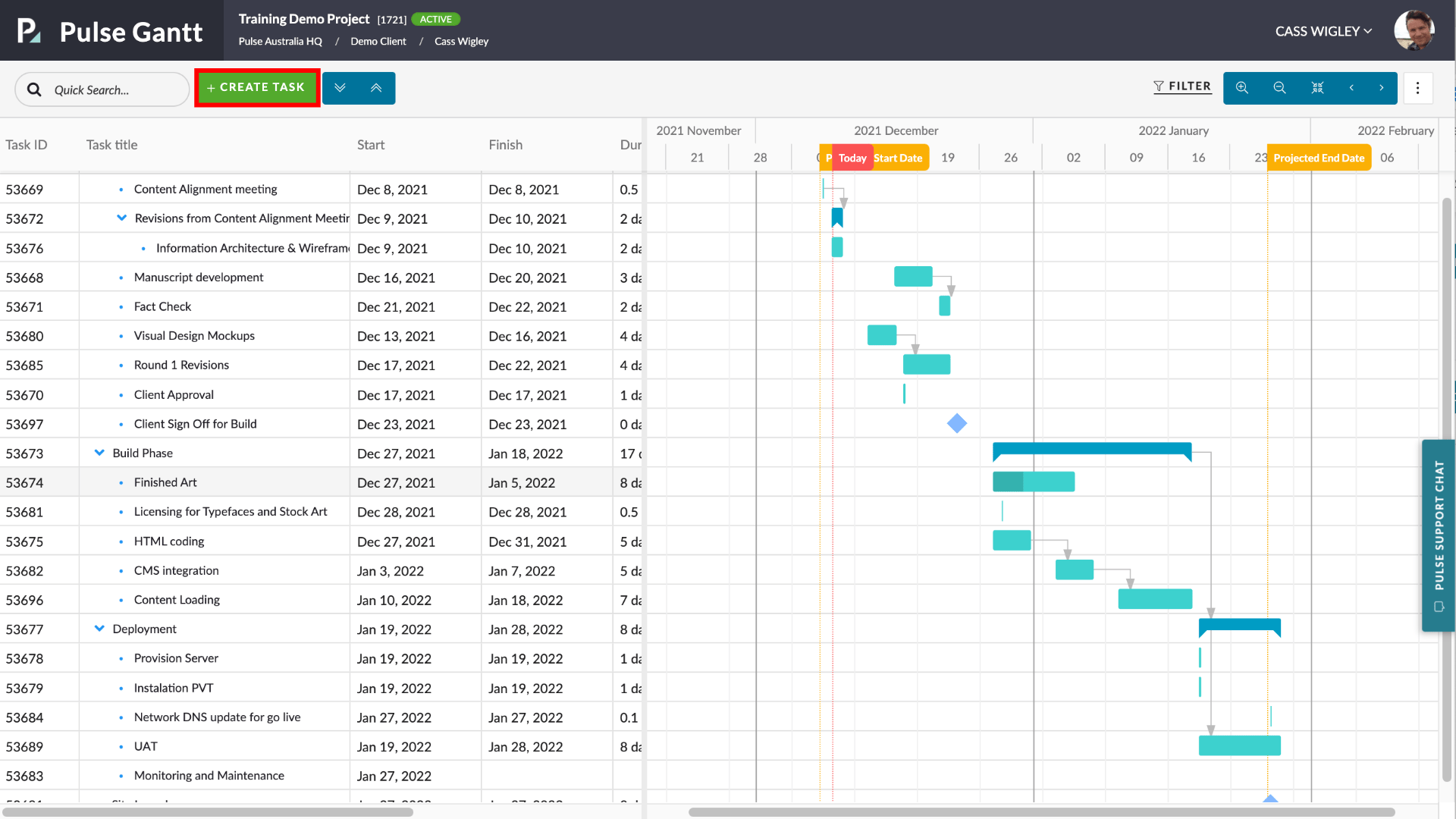Open the Pulse Support Chat side tab
1456x819 pixels.
(x=1438, y=535)
